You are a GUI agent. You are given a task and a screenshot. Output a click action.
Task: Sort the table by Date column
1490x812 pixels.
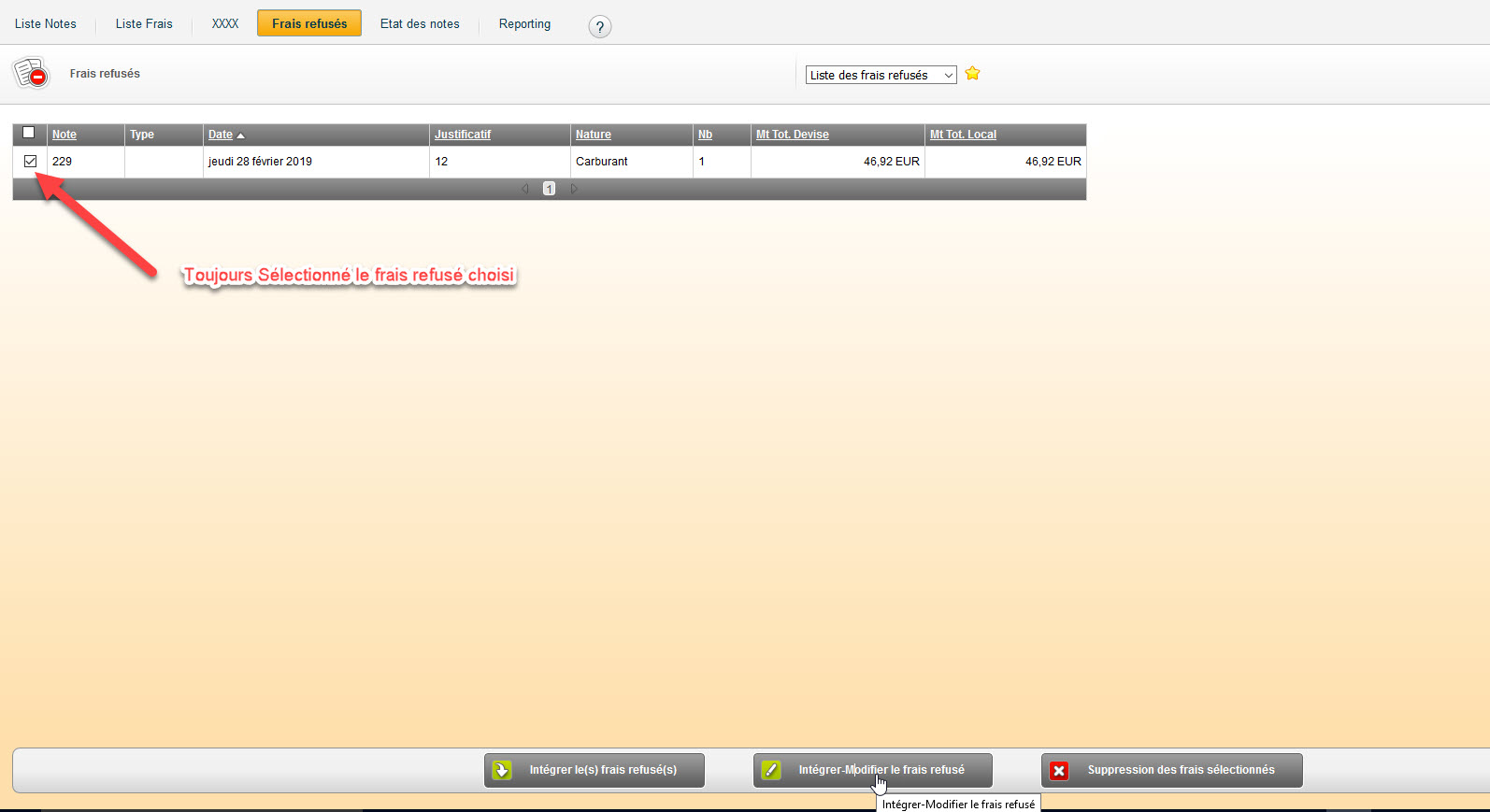click(221, 135)
